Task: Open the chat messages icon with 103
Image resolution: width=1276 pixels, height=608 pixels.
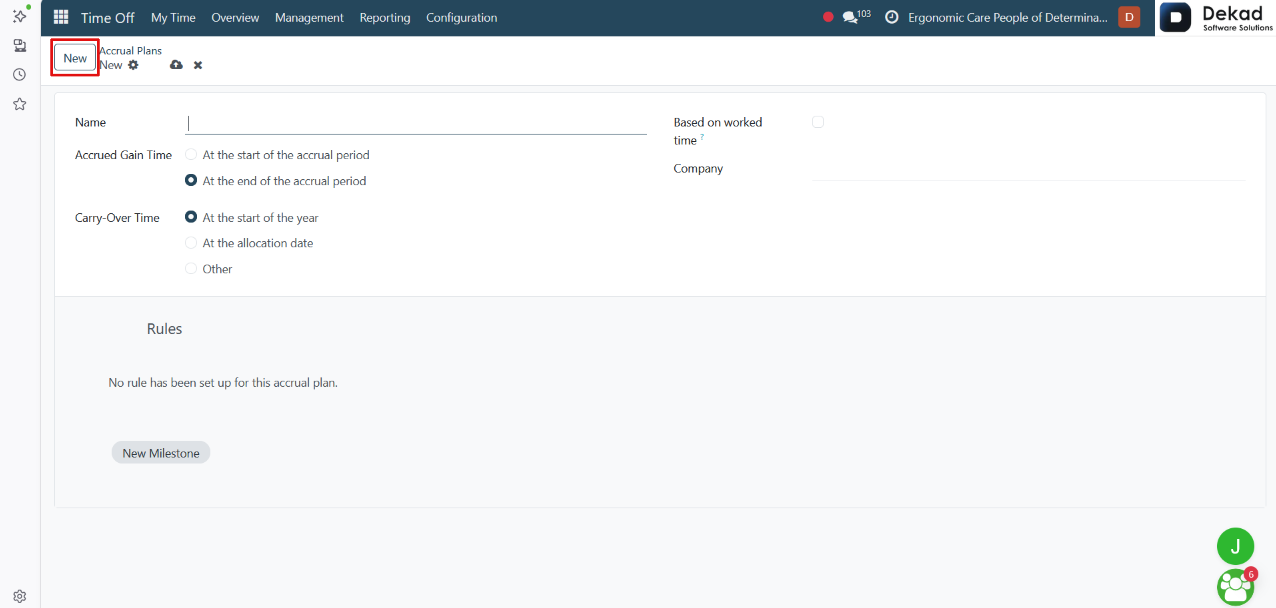Action: click(856, 17)
